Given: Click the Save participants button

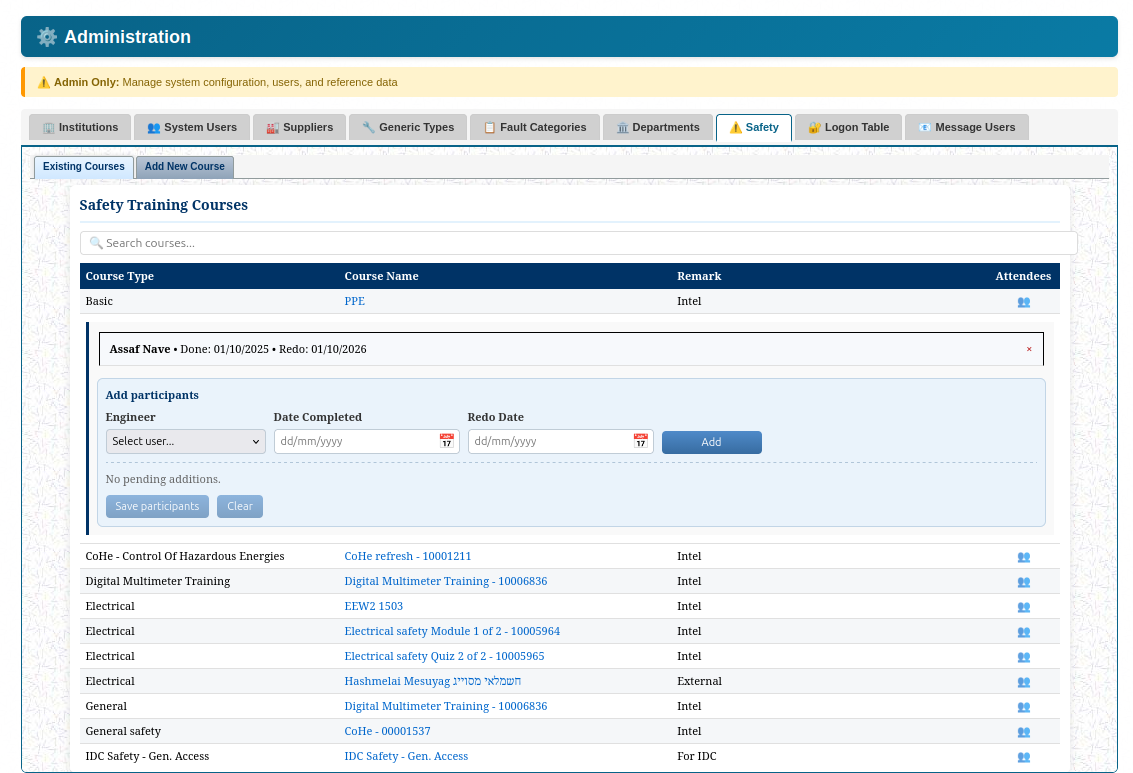Looking at the screenshot, I should pyautogui.click(x=157, y=506).
